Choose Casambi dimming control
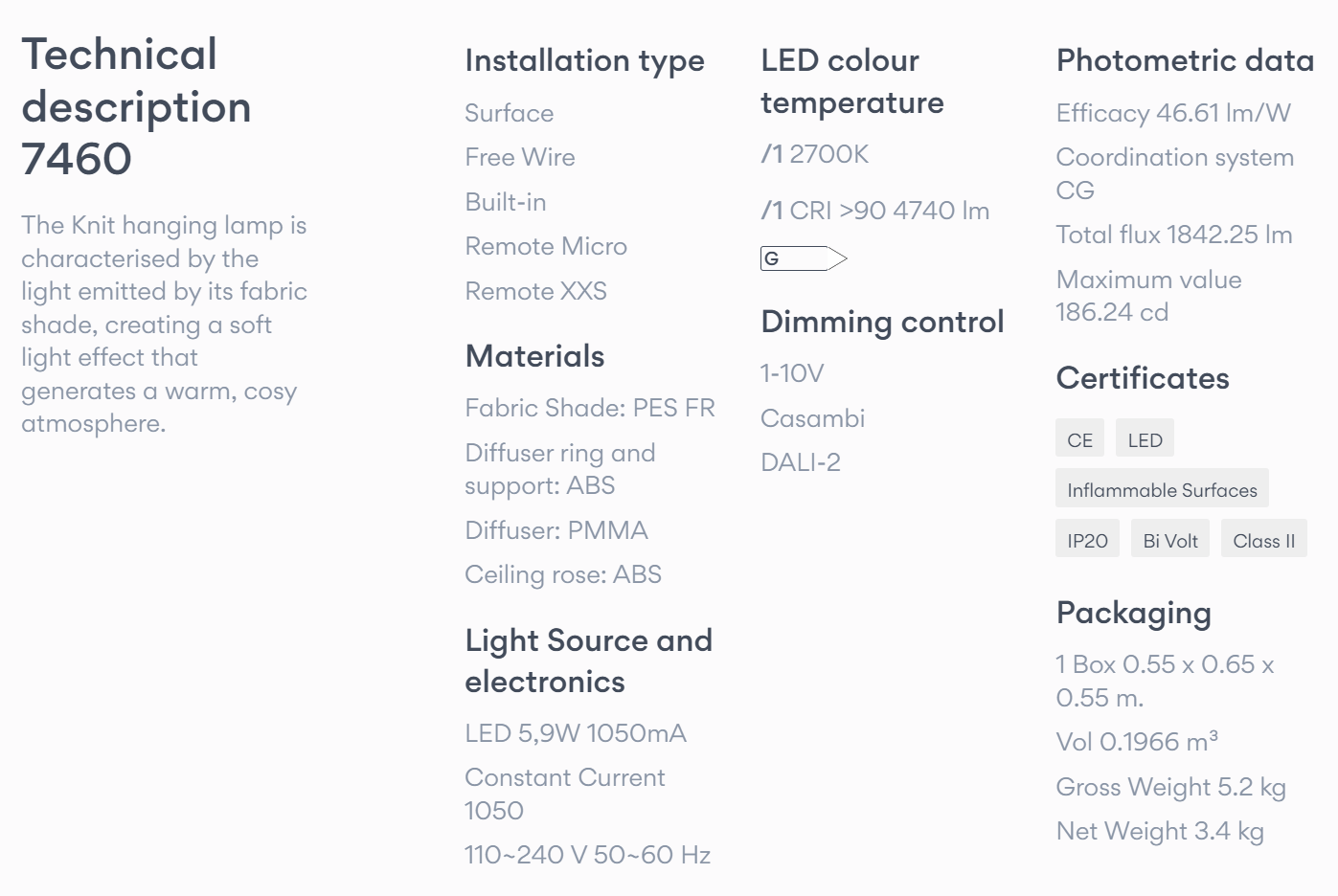 click(x=812, y=418)
